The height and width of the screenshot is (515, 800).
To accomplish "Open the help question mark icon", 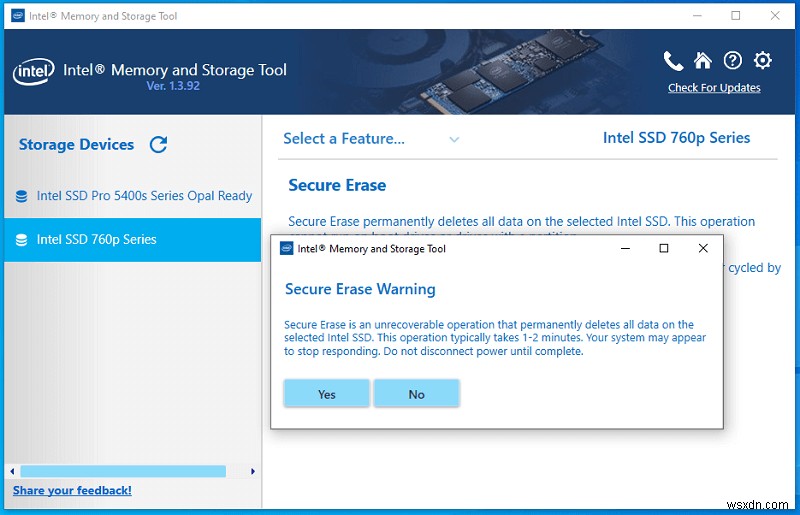I will pyautogui.click(x=733, y=61).
